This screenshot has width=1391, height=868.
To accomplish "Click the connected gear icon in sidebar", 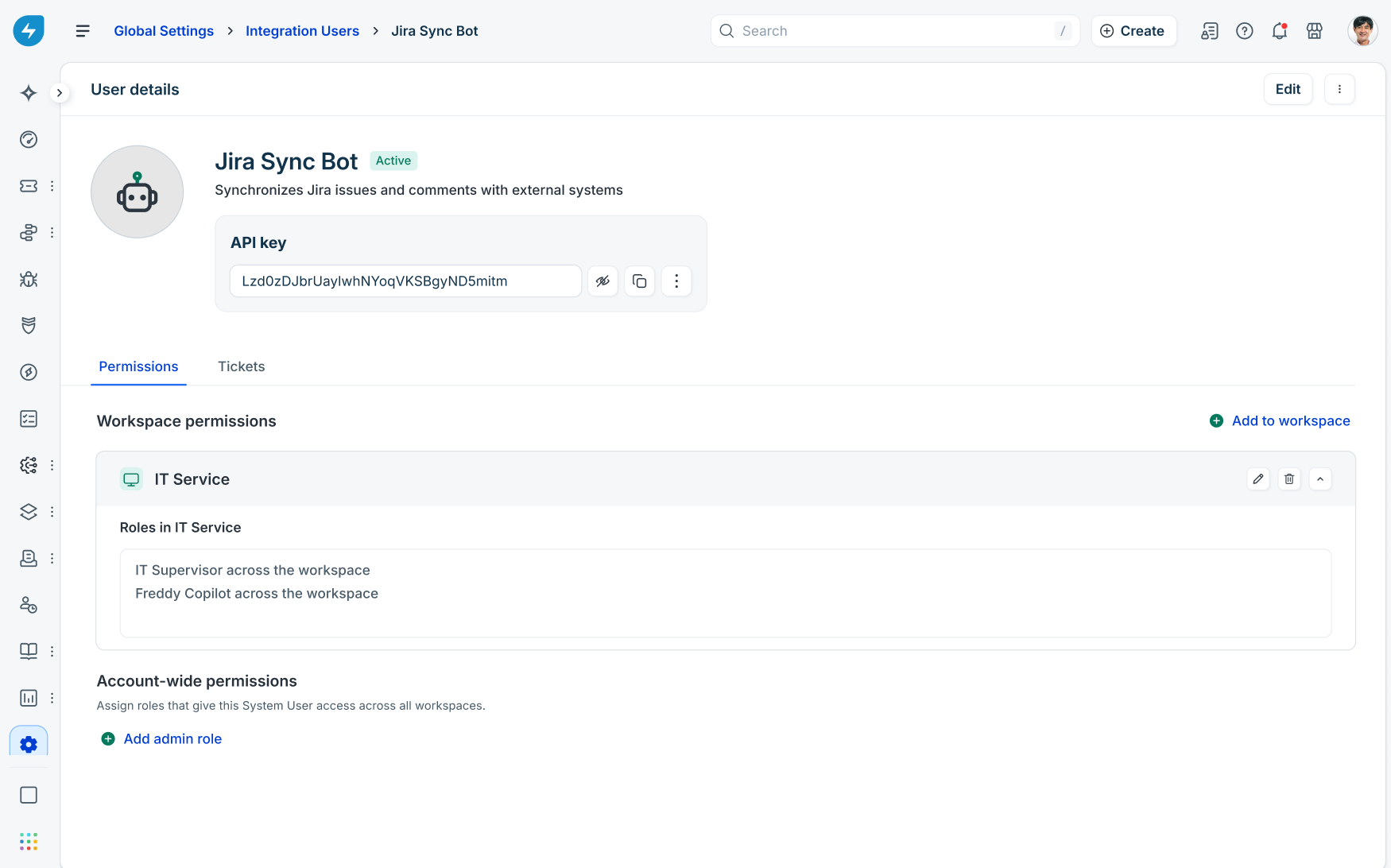I will tap(29, 465).
